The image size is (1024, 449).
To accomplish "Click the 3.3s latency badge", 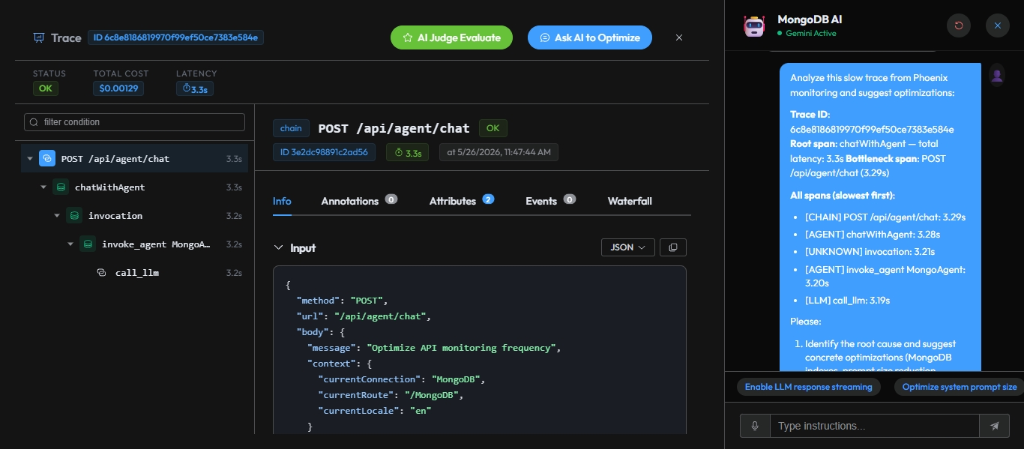I will coord(195,89).
